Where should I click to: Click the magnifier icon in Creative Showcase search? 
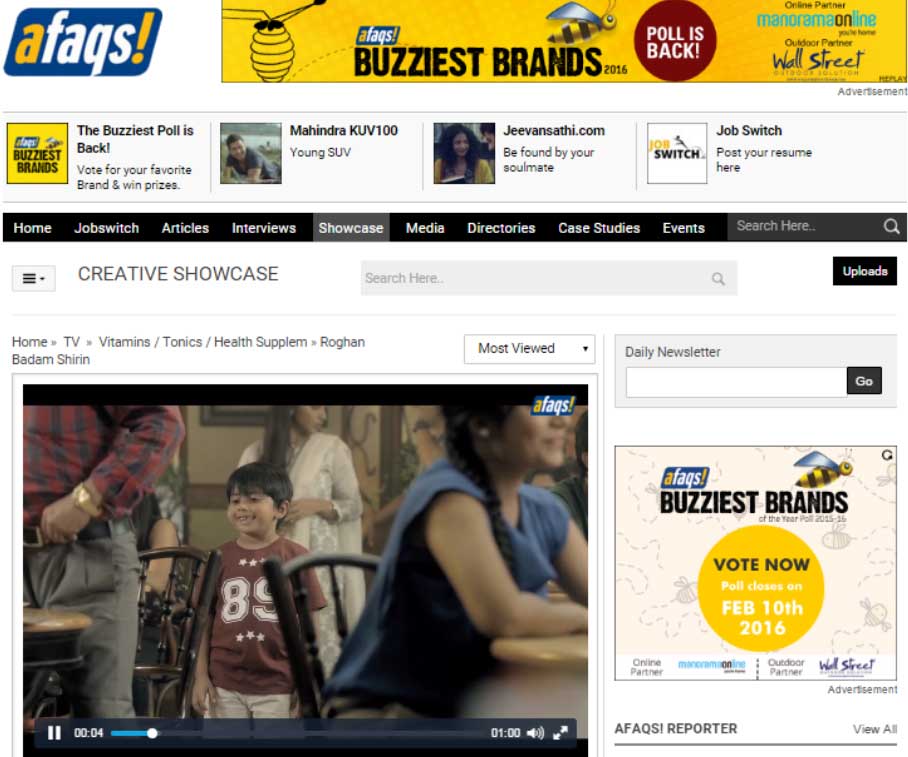click(x=718, y=279)
